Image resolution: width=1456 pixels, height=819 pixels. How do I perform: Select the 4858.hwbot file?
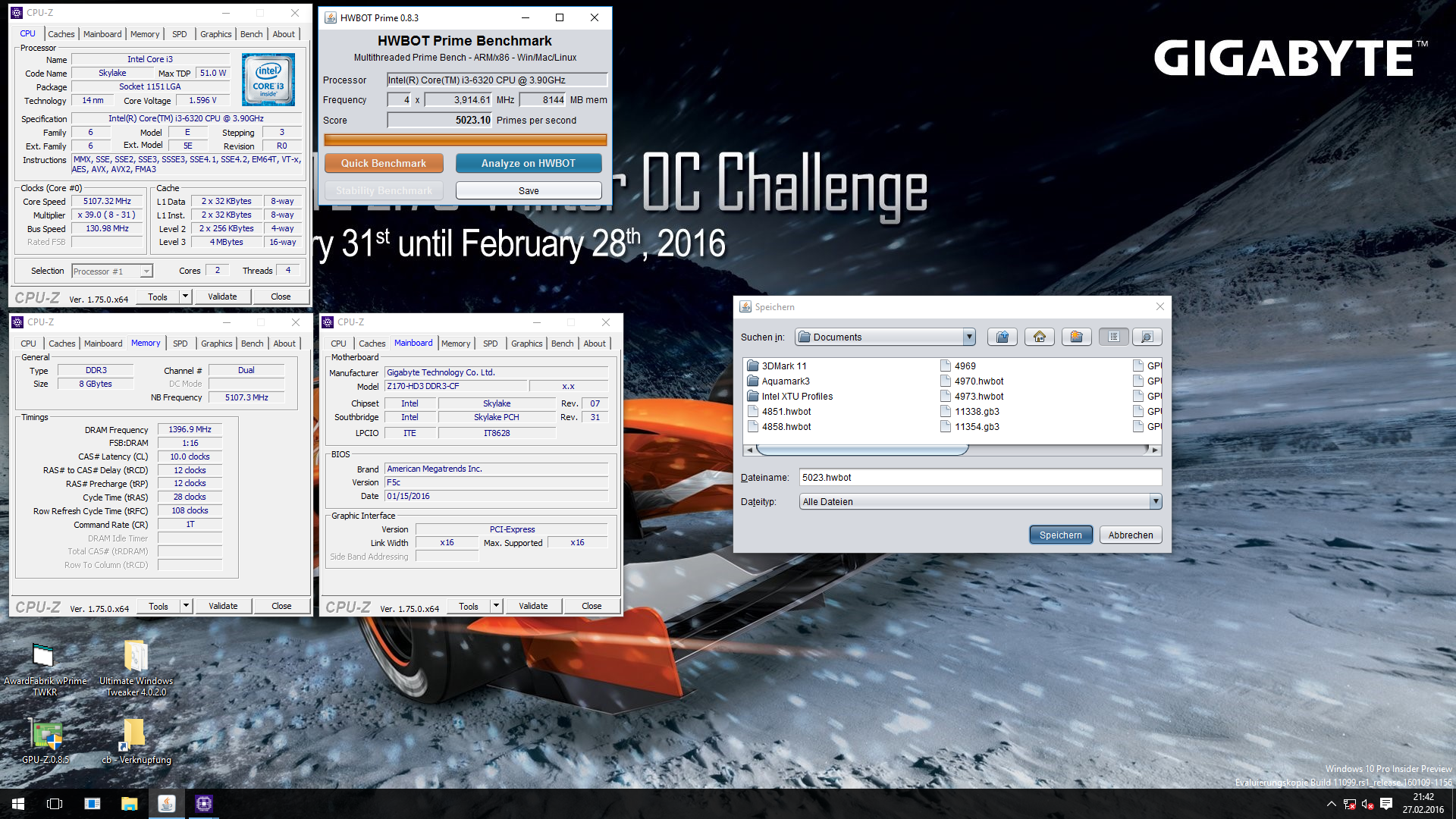click(780, 426)
